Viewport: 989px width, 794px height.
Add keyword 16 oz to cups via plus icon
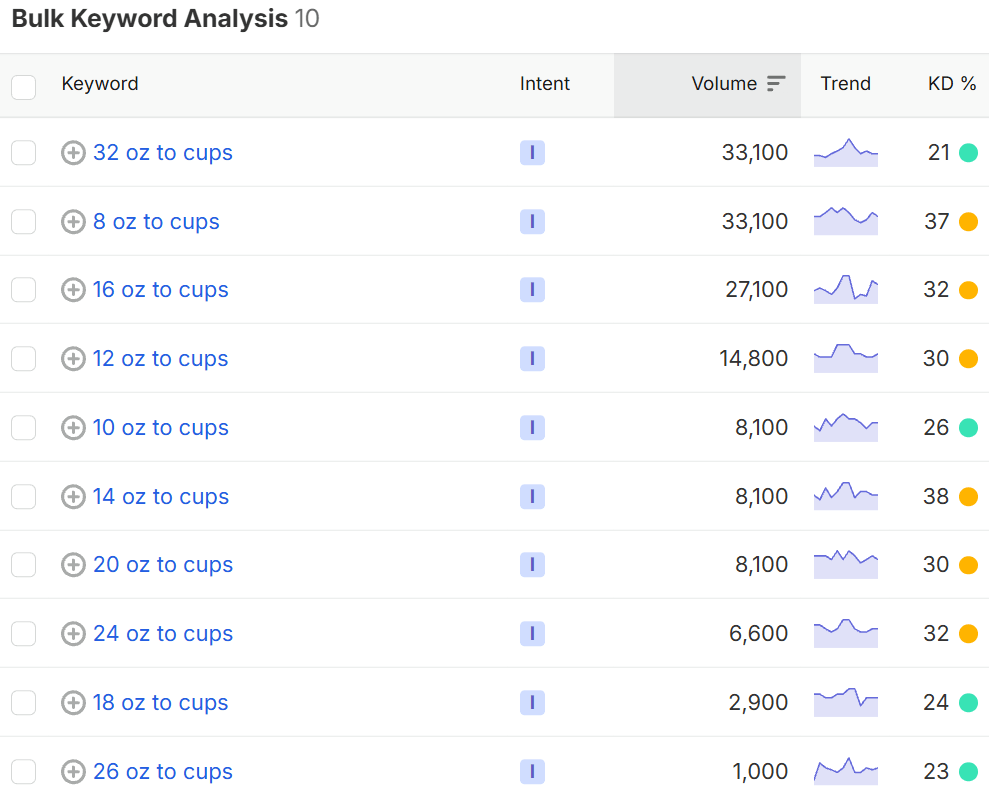point(73,290)
